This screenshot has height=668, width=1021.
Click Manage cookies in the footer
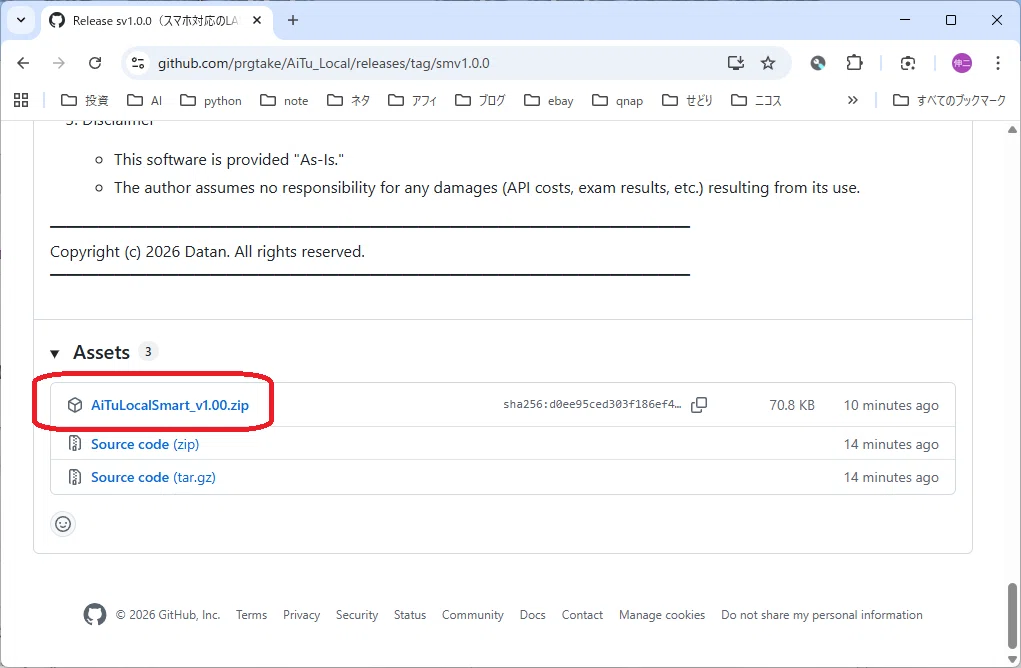[662, 615]
